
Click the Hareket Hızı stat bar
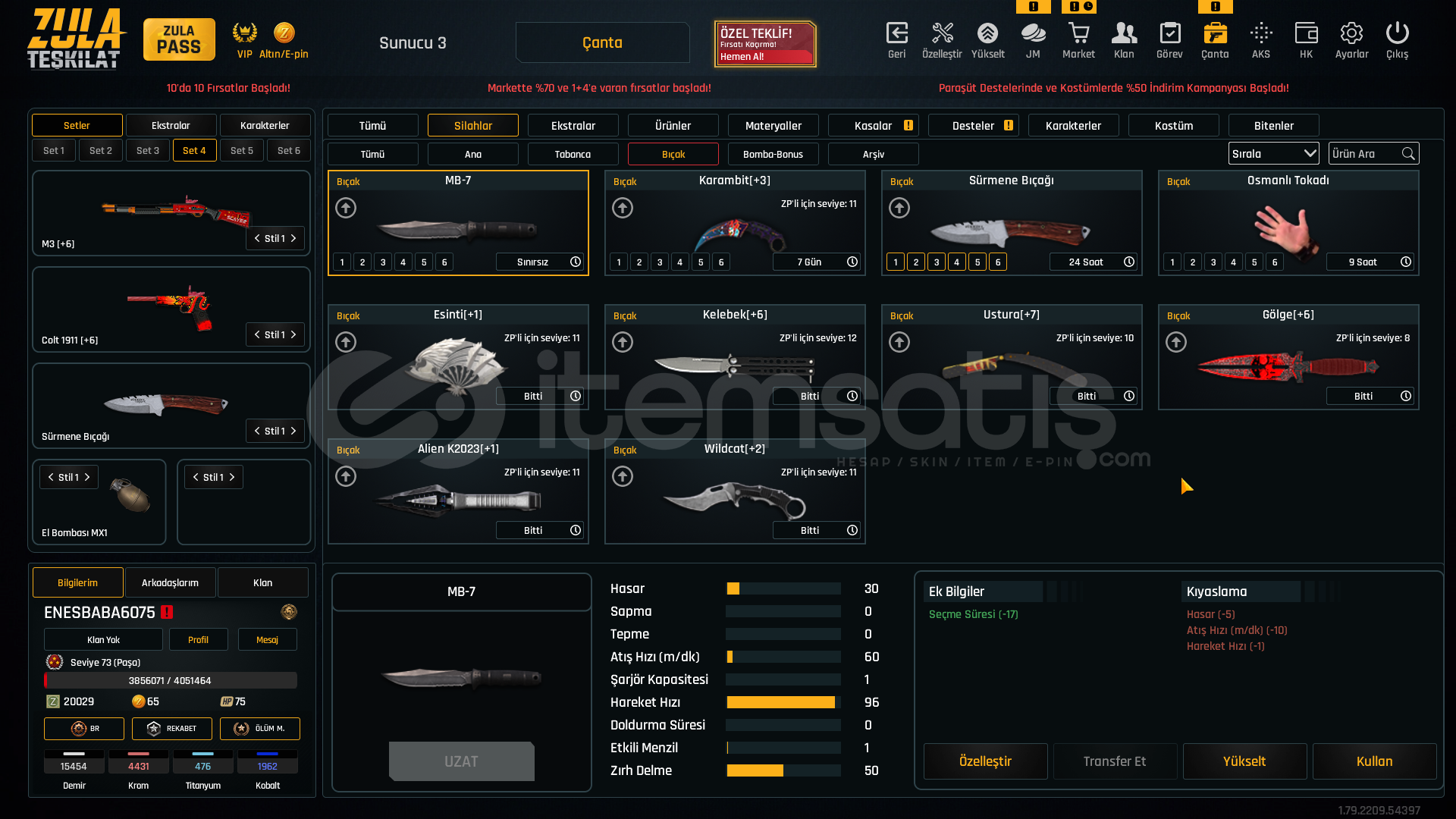[783, 703]
